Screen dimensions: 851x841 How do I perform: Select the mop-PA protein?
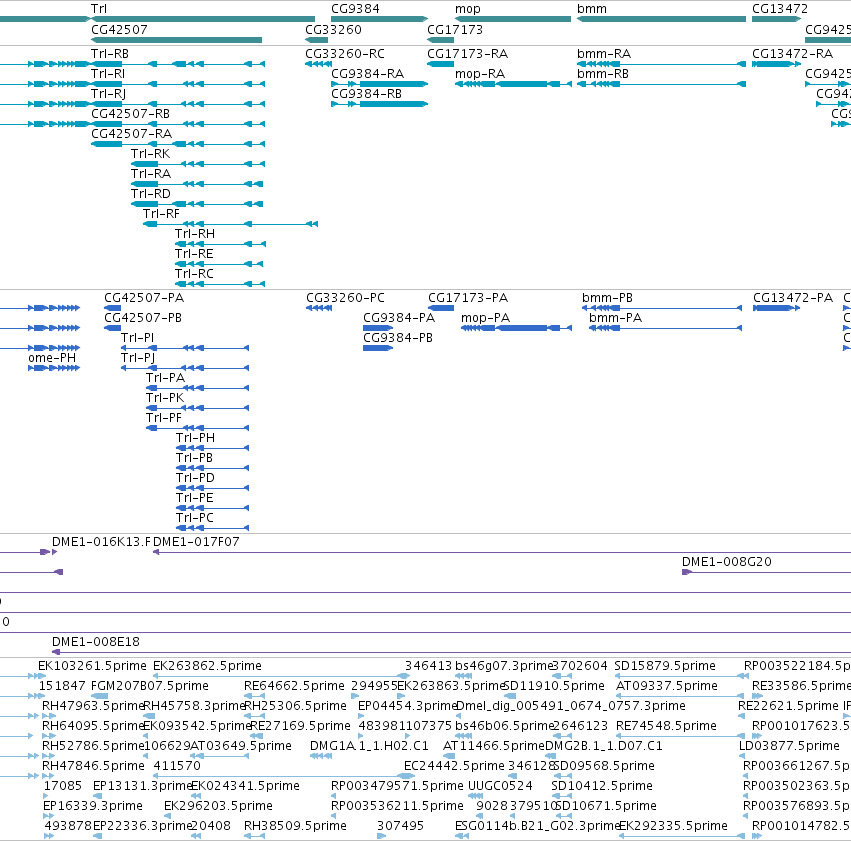click(485, 318)
